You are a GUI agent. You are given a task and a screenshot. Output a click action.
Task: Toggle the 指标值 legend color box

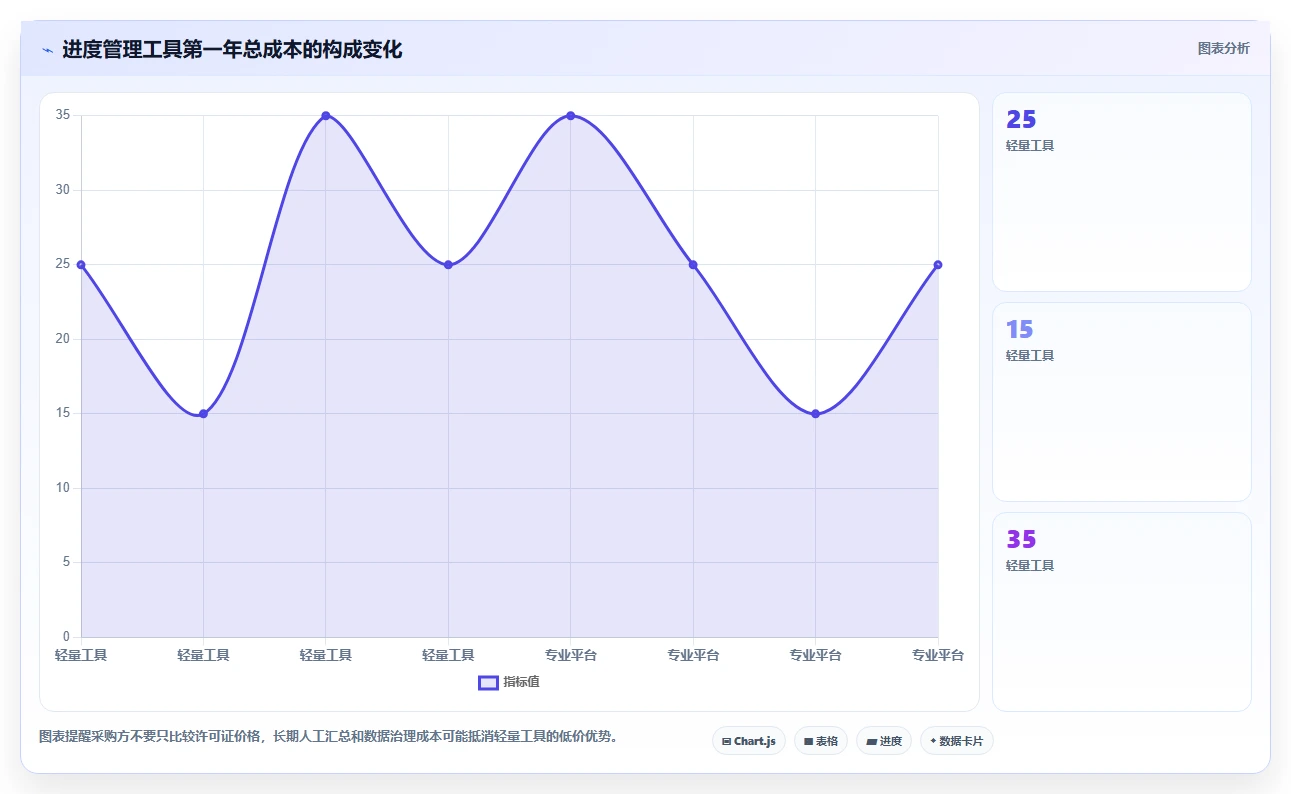tap(488, 682)
